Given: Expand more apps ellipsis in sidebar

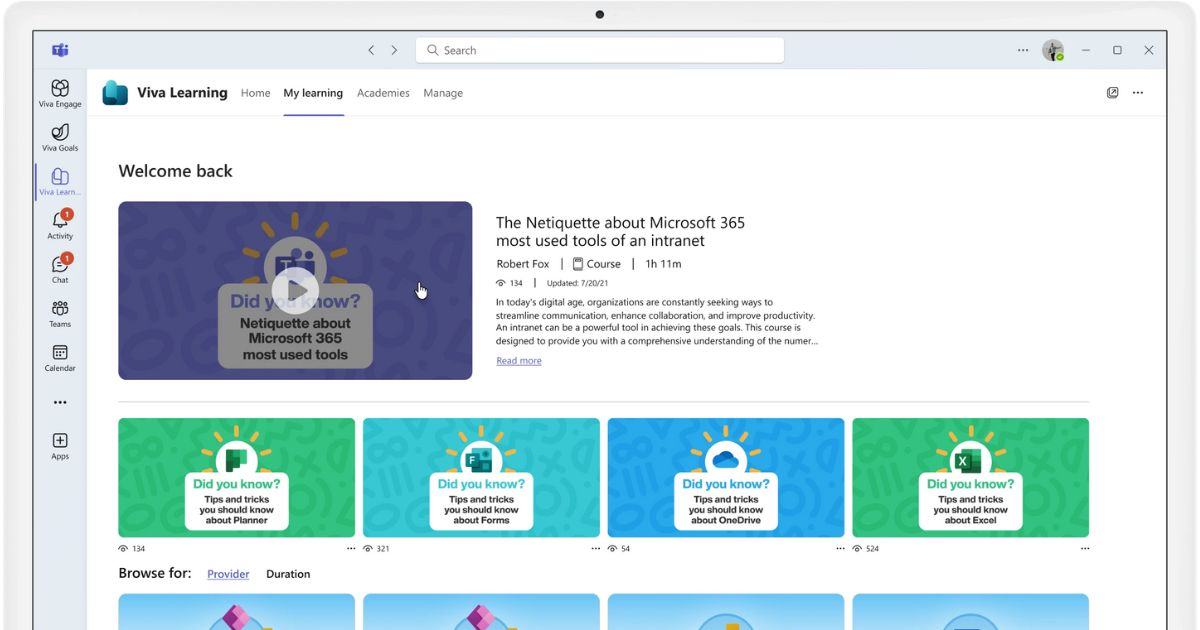Looking at the screenshot, I should [x=60, y=402].
